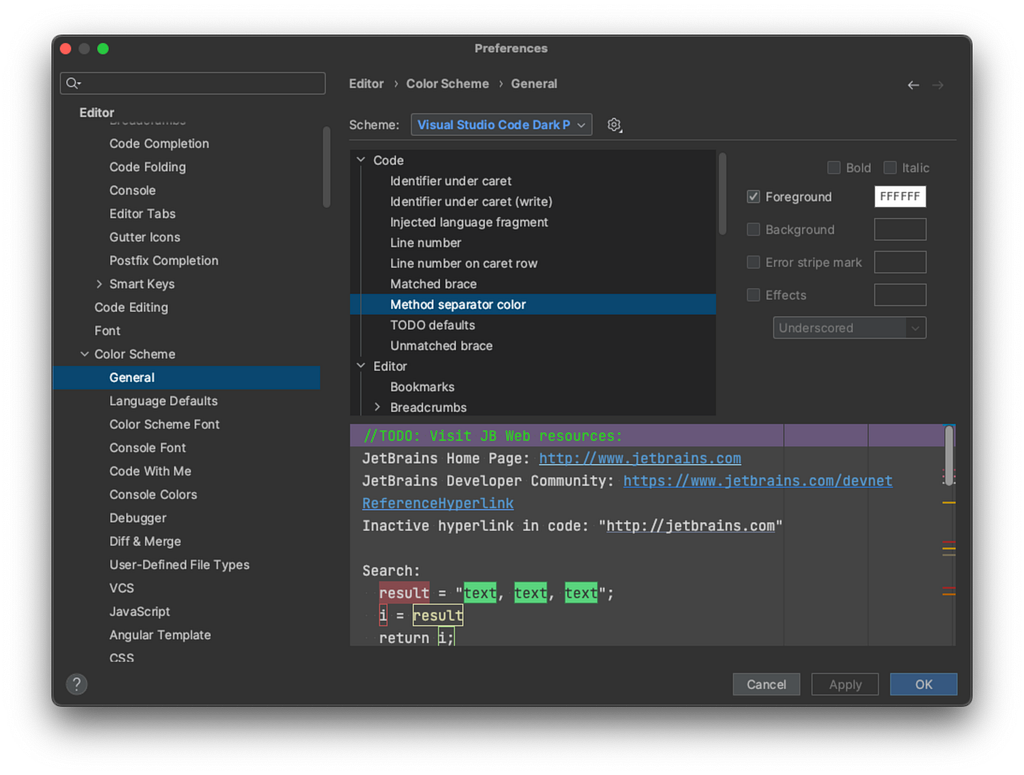Click the search magnifier icon
This screenshot has width=1024, height=775.
(72, 83)
